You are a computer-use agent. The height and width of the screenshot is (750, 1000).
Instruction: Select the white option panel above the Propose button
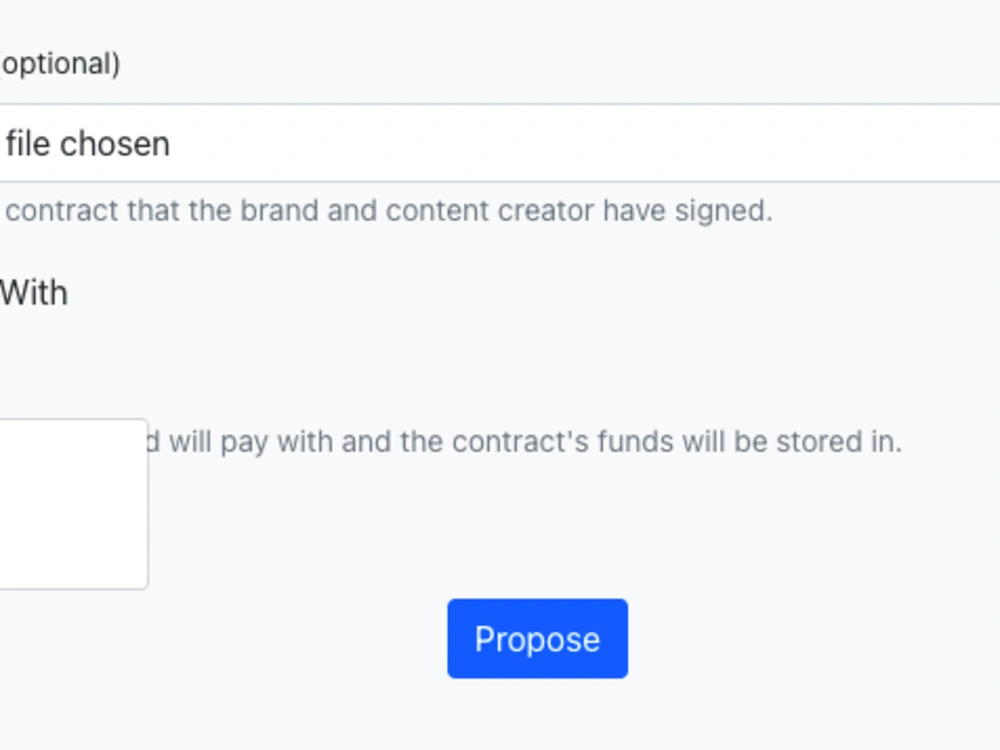pos(72,503)
